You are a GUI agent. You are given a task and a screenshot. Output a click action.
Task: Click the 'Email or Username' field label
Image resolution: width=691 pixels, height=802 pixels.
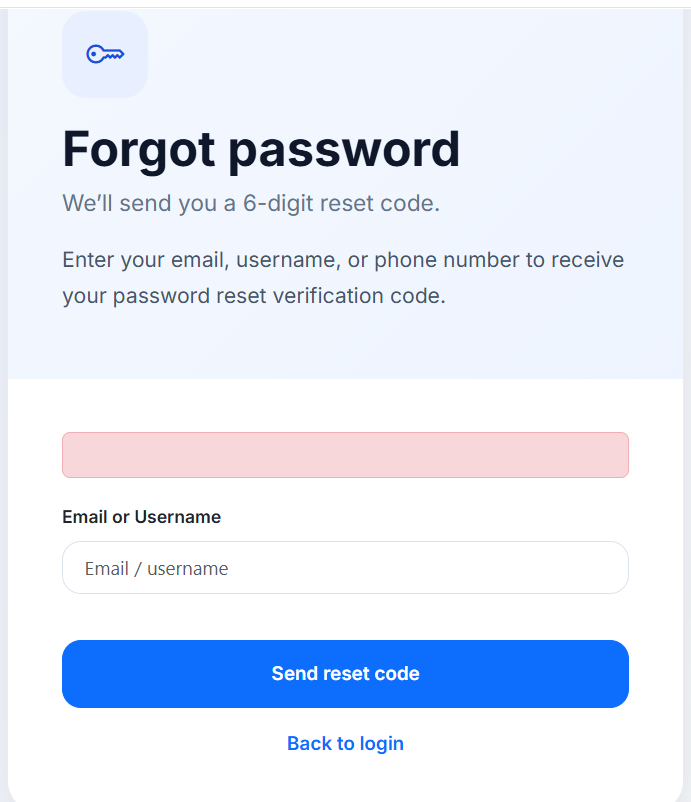coord(141,517)
